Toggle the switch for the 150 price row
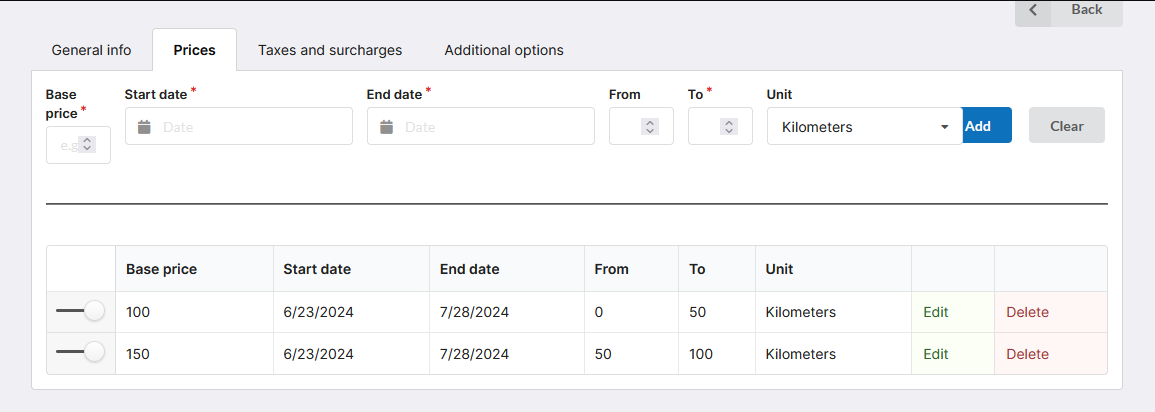1155x412 pixels. pos(80,352)
